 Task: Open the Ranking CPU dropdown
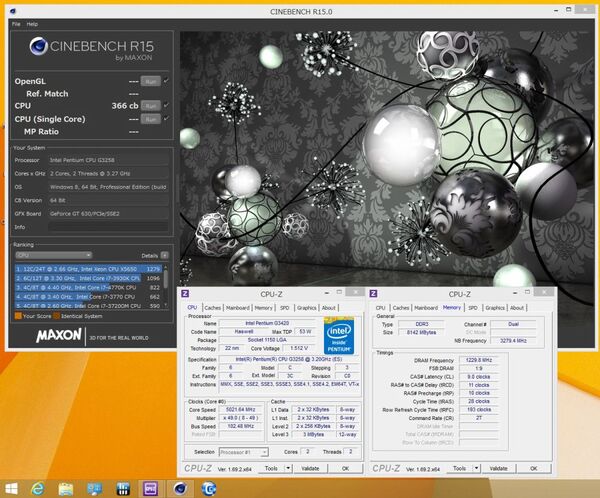(x=54, y=255)
